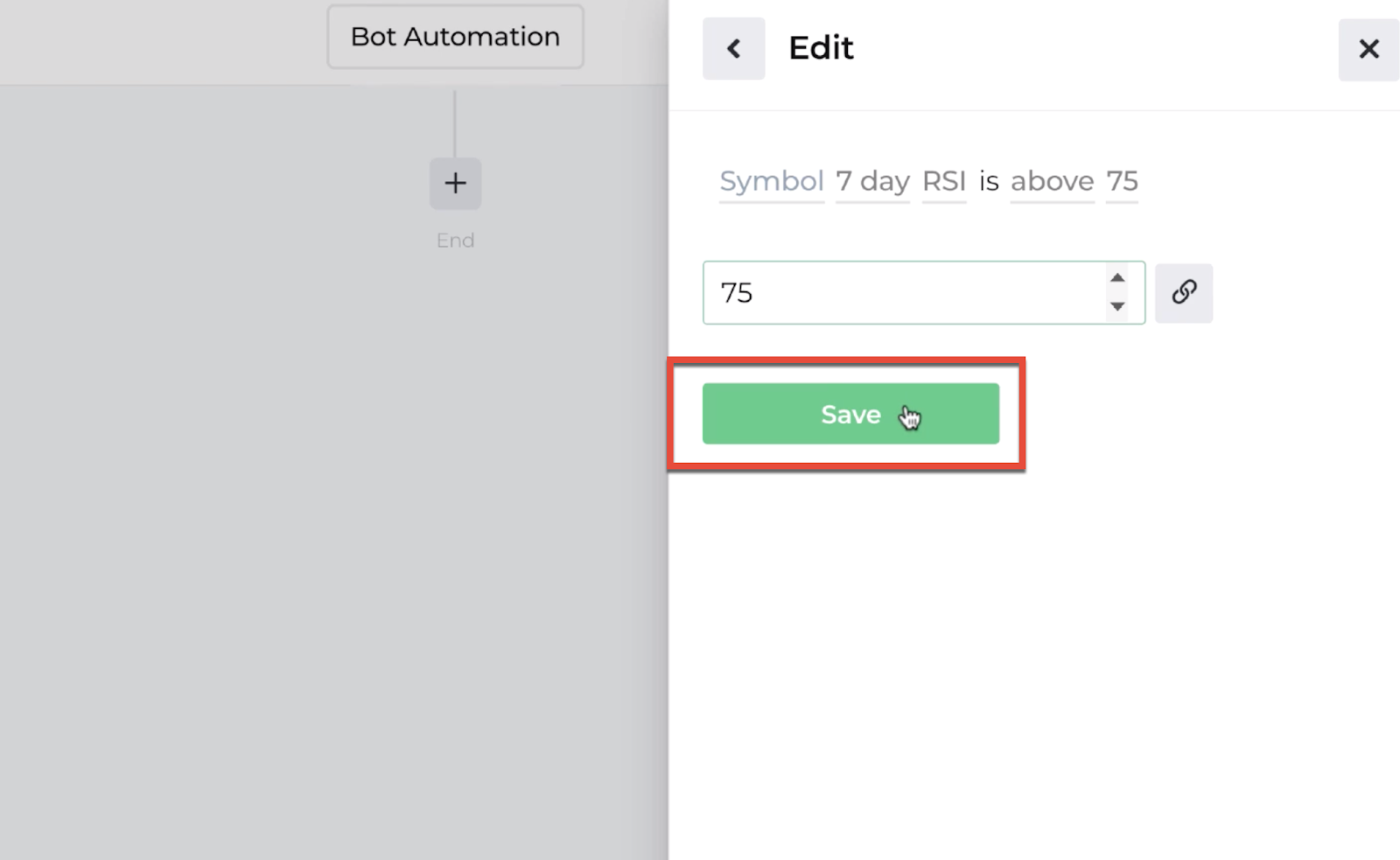Screen dimensions: 1400x860
Task: Click the link icon beside value field
Action: pos(1184,292)
